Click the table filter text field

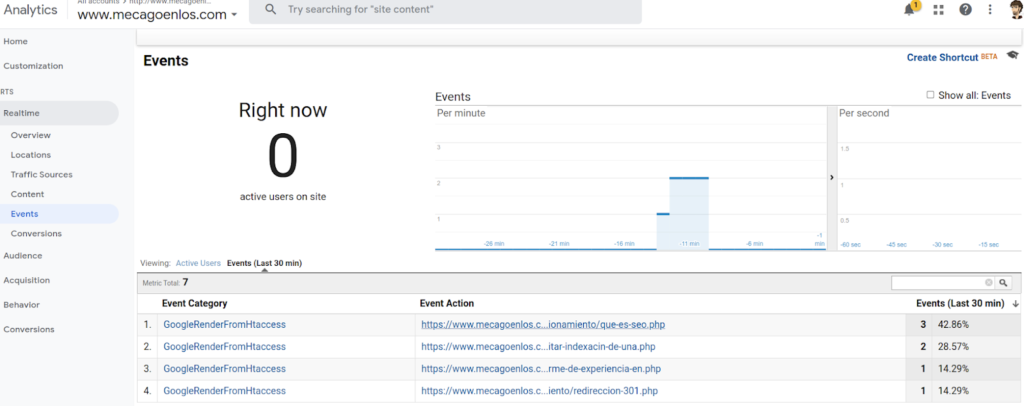pos(938,283)
